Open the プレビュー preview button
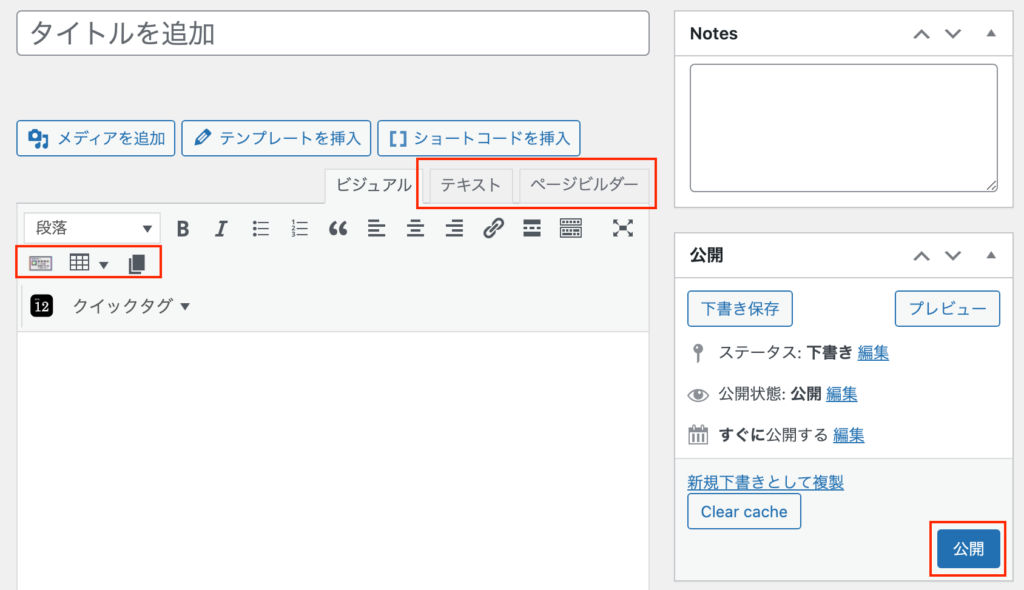The height and width of the screenshot is (590, 1024). [x=947, y=308]
